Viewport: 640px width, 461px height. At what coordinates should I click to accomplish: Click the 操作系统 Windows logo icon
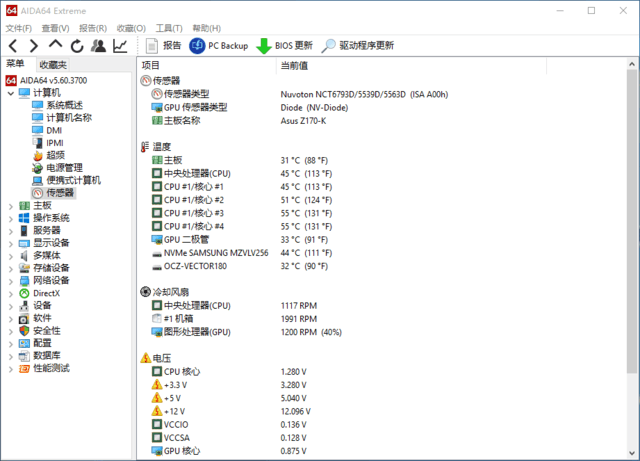(x=24, y=218)
